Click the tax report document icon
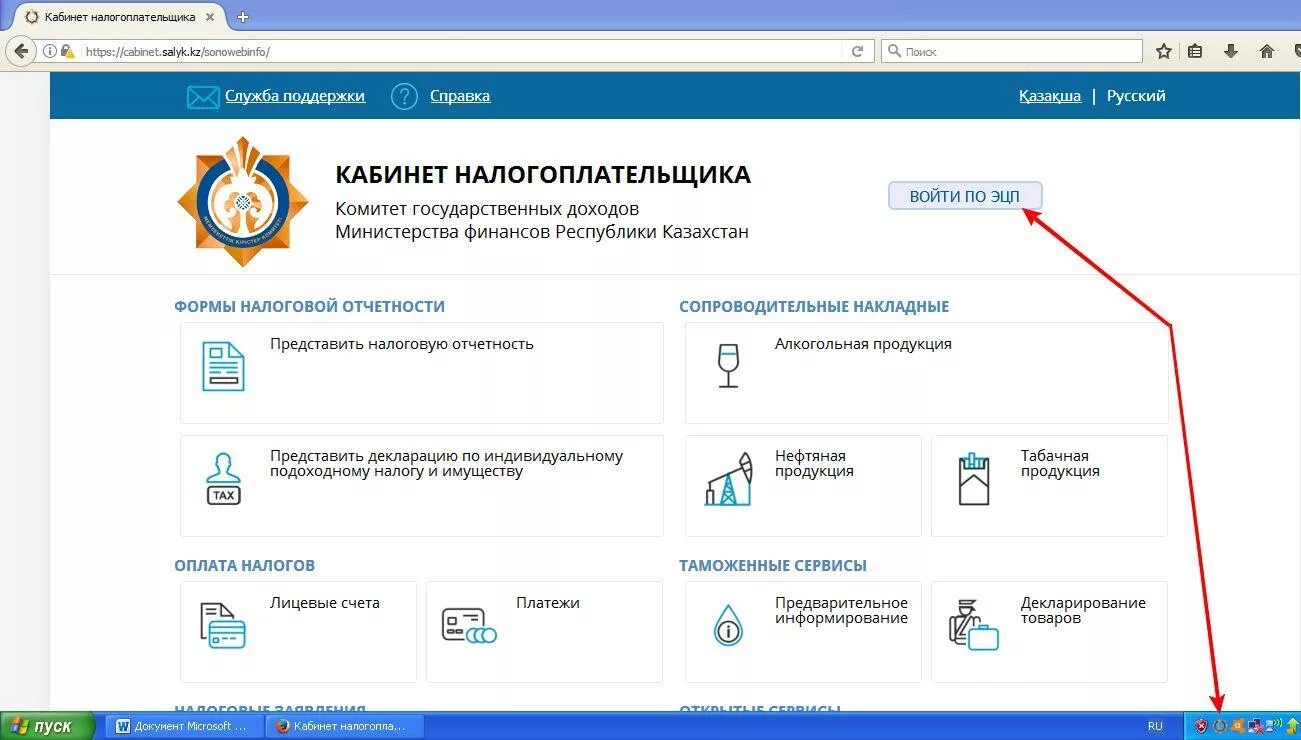This screenshot has height=740, width=1301. 221,366
